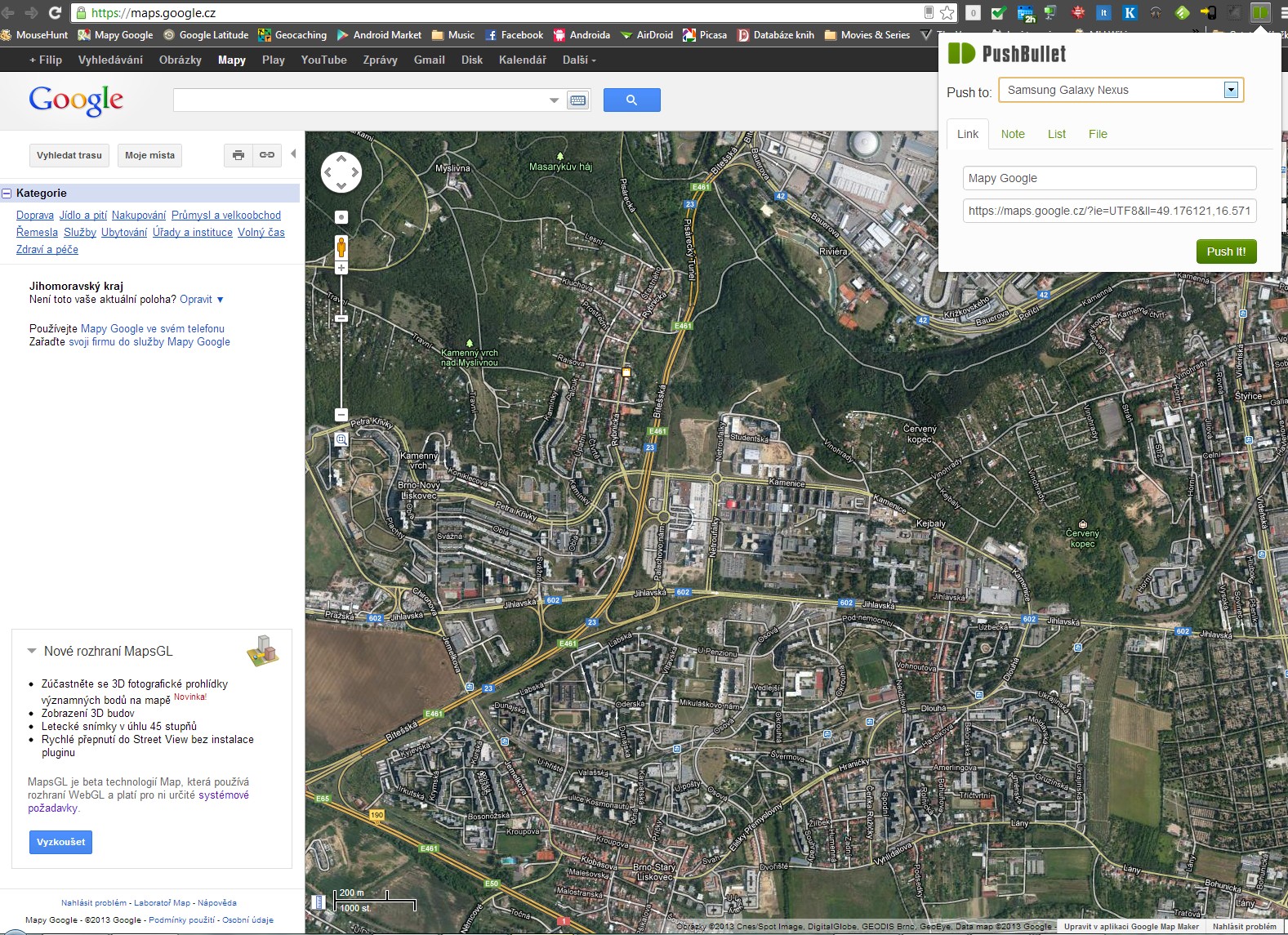Open the search box suggestions arrow
Screen dimensions: 1288x935
pos(554,100)
